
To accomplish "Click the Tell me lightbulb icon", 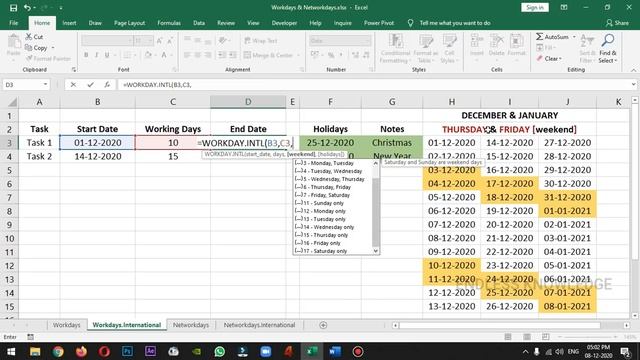I will 410,23.
